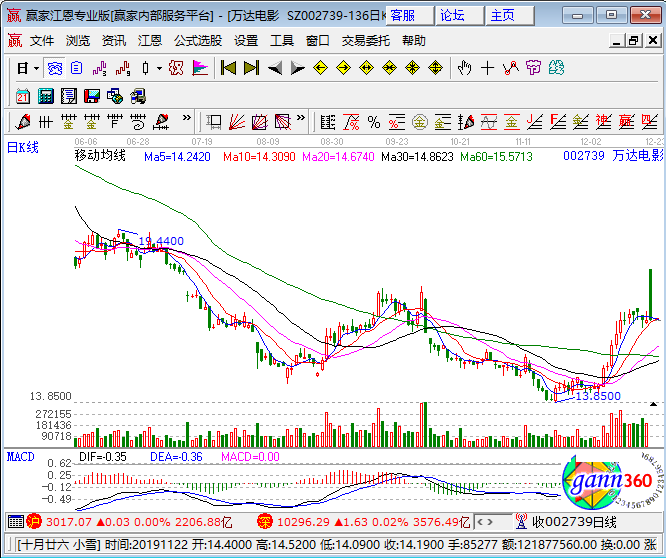This screenshot has width=666, height=558.
Task: Open the 公式选股 menu
Action: [198, 41]
